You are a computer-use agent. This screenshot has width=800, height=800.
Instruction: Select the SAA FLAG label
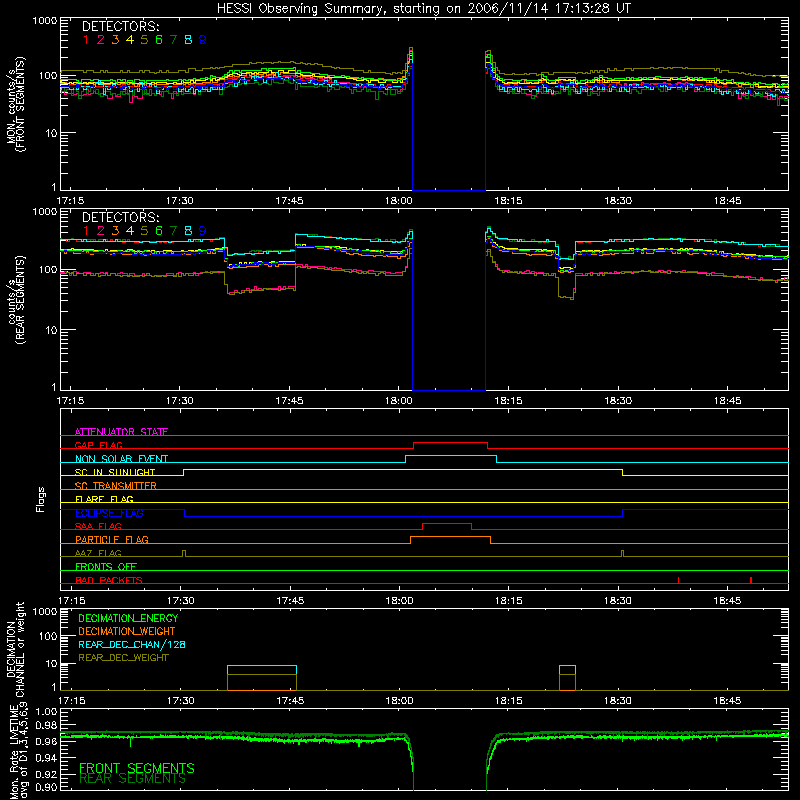pos(98,526)
